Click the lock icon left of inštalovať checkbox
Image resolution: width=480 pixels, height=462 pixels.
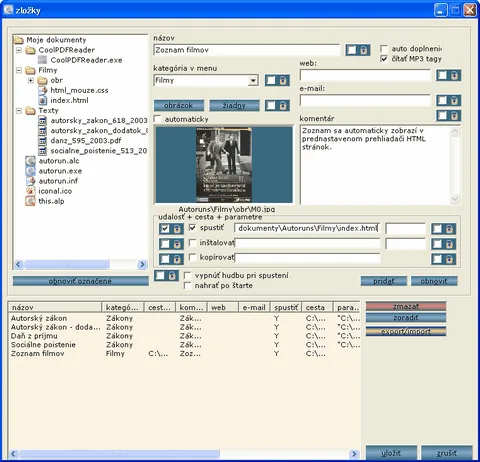(177, 244)
